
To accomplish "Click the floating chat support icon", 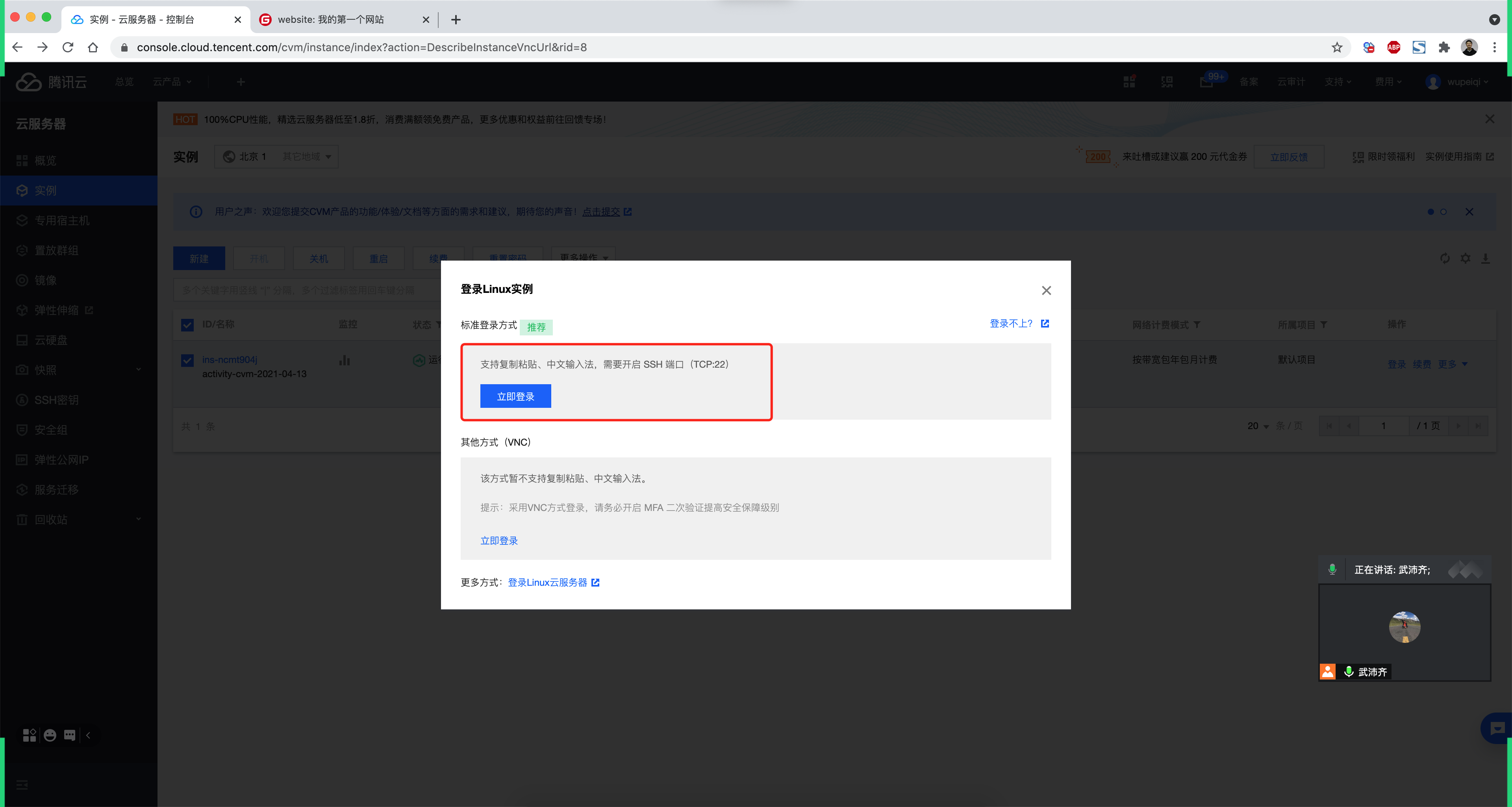I will click(1497, 728).
